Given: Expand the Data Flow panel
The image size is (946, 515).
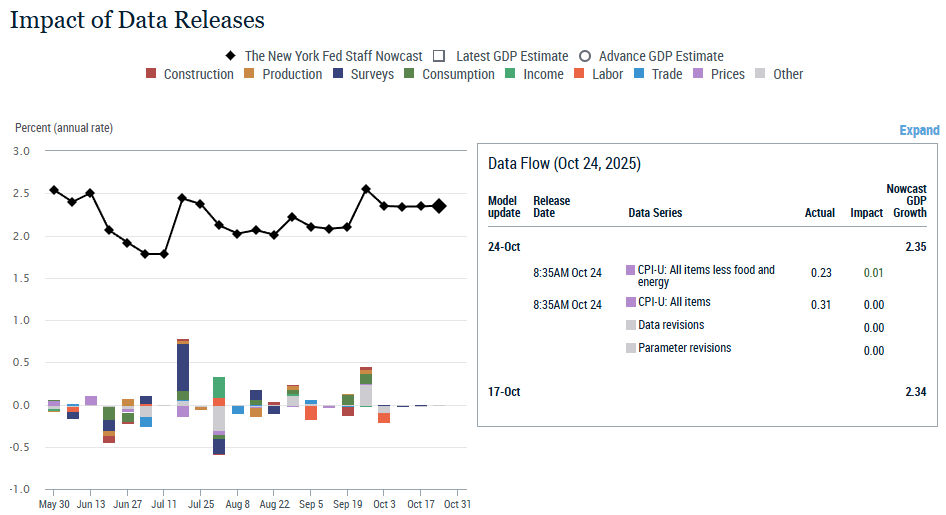Looking at the screenshot, I should pos(919,130).
